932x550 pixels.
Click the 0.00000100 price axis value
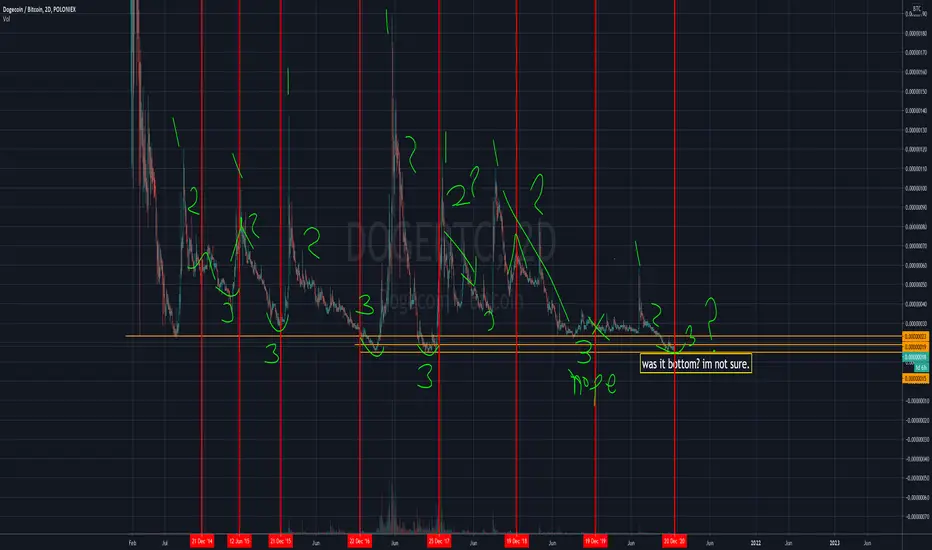coord(916,188)
